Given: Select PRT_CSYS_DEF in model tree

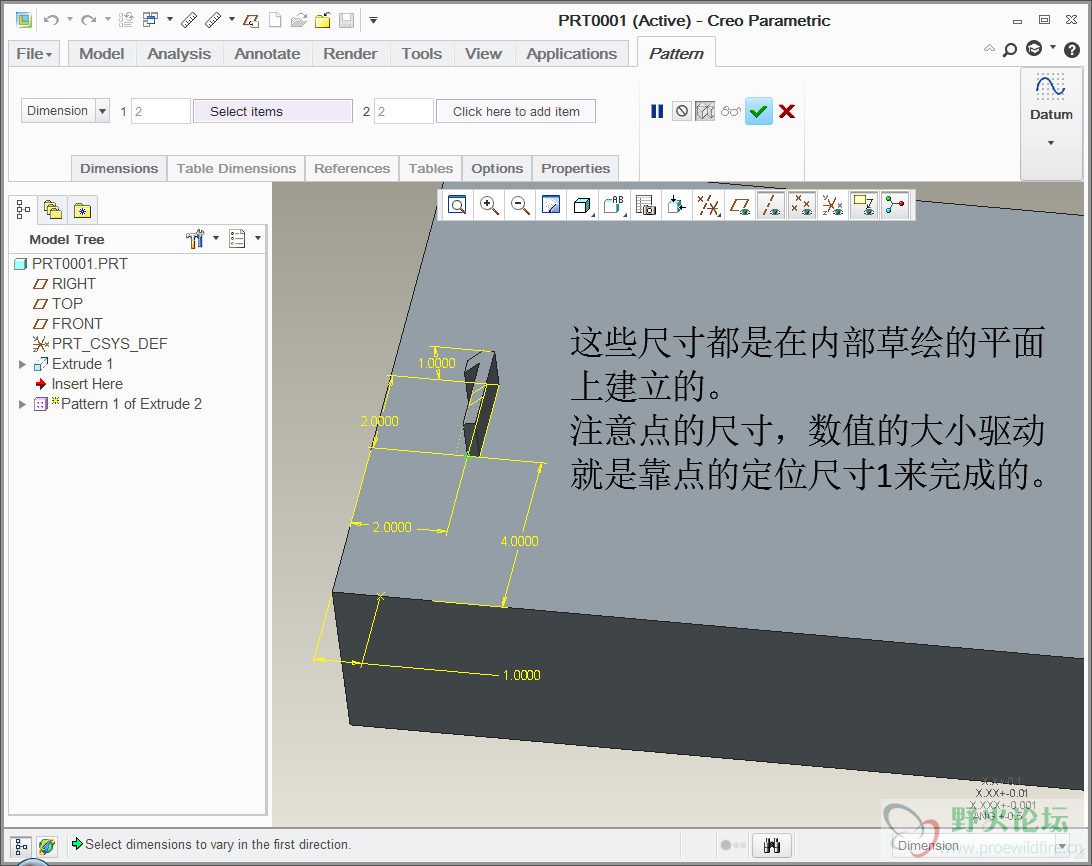Looking at the screenshot, I should click(x=100, y=343).
